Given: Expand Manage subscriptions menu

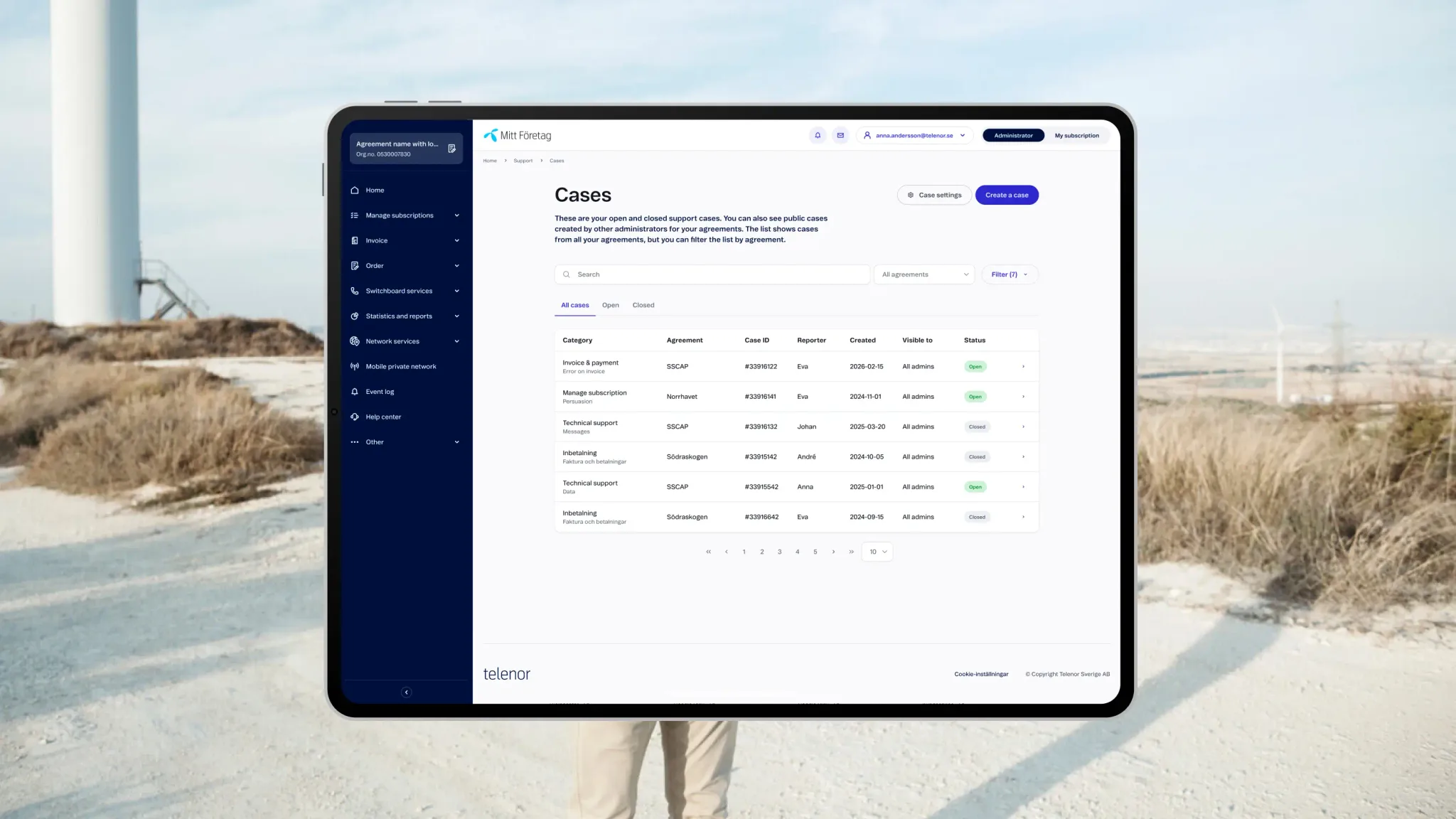Looking at the screenshot, I should click(x=405, y=215).
